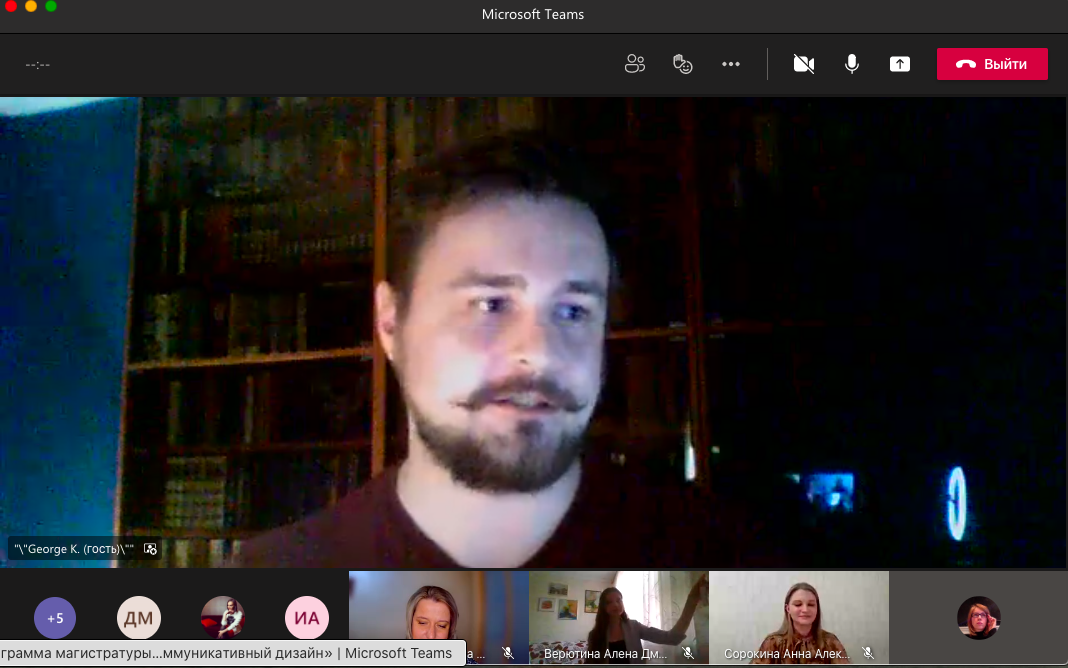Open the raise hand and reactions menu

(x=683, y=64)
